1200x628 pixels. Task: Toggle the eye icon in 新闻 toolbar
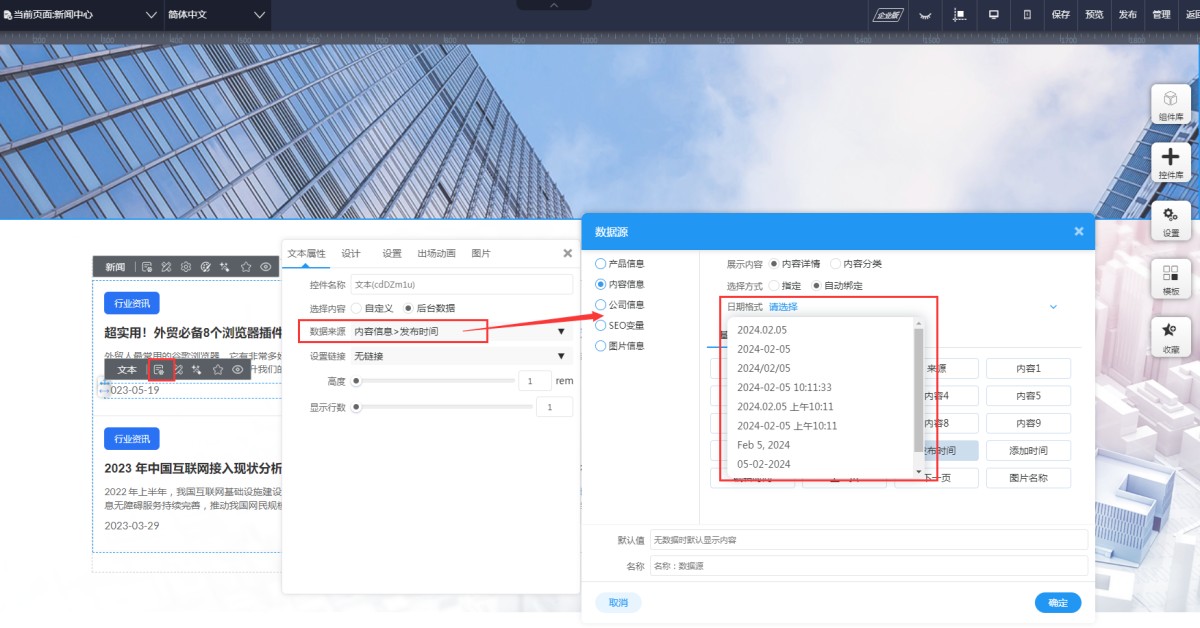266,267
